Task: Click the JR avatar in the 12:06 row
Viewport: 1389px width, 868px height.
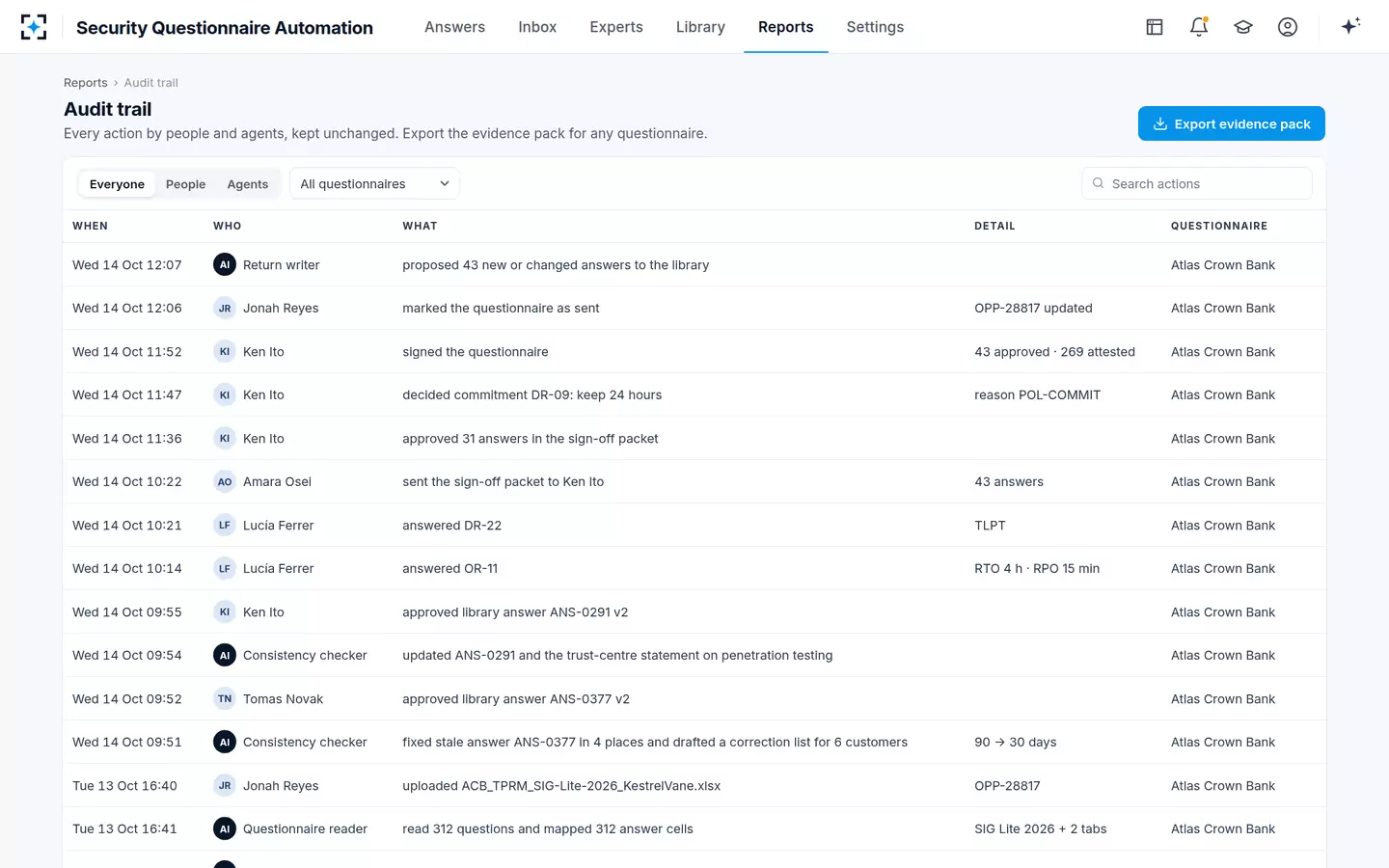Action: [225, 308]
